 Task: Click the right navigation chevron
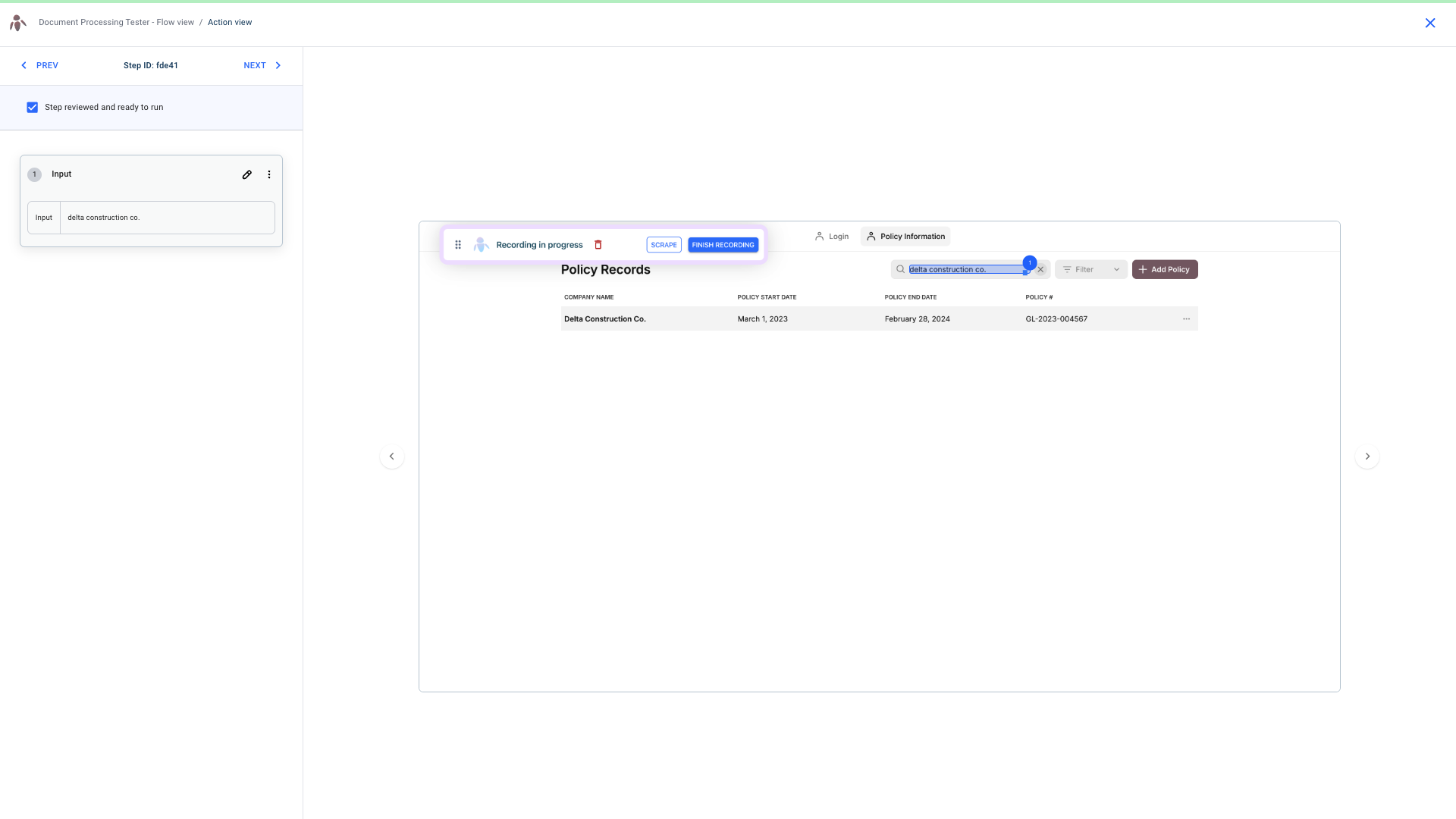tap(1367, 456)
